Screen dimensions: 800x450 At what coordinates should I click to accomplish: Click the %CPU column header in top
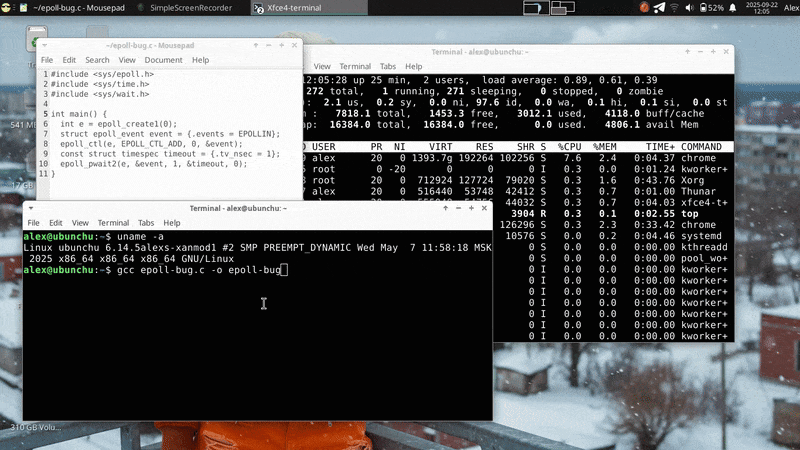click(569, 147)
